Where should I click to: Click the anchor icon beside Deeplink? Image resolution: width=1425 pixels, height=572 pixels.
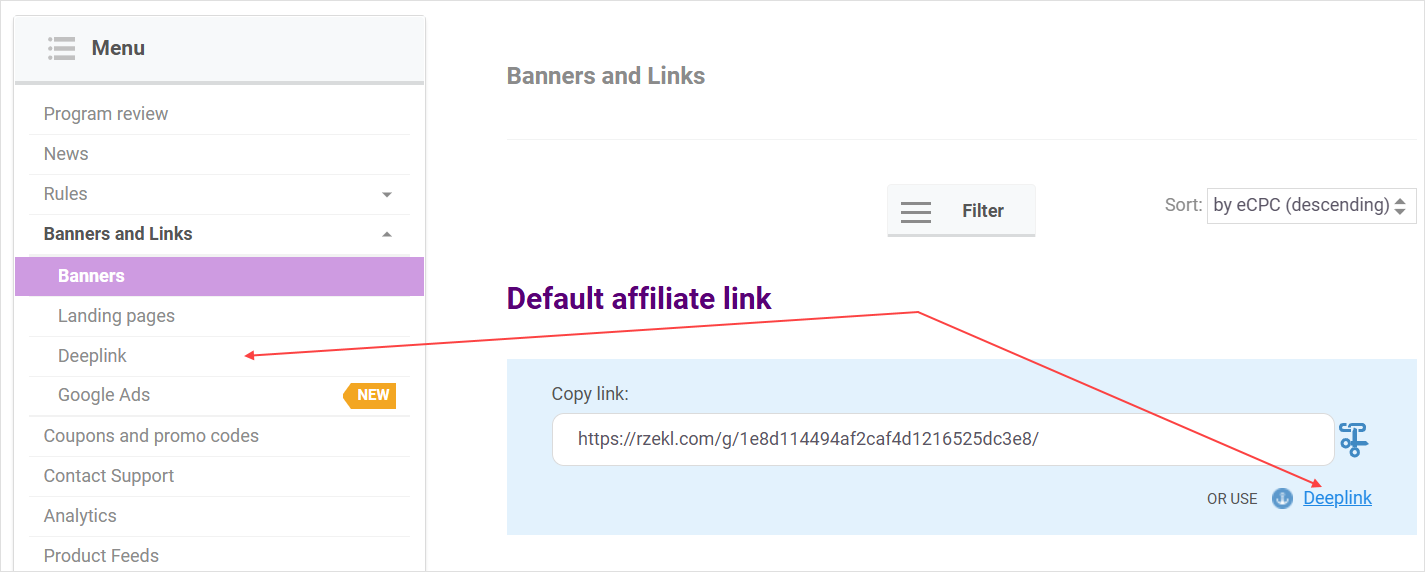(1282, 498)
